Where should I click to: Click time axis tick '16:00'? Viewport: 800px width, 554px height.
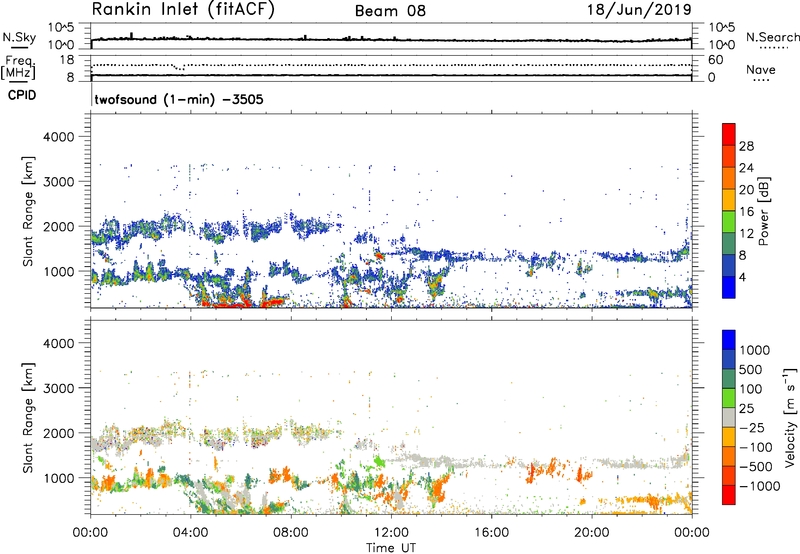click(x=491, y=533)
